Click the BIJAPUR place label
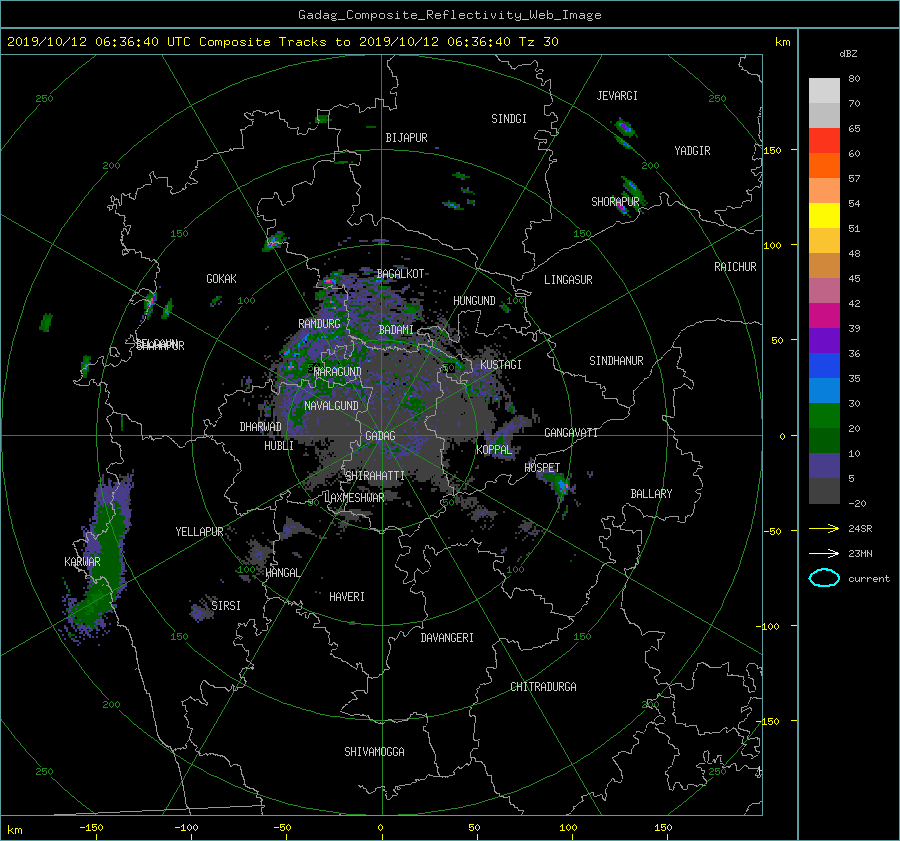The height and width of the screenshot is (841, 900). pos(406,138)
